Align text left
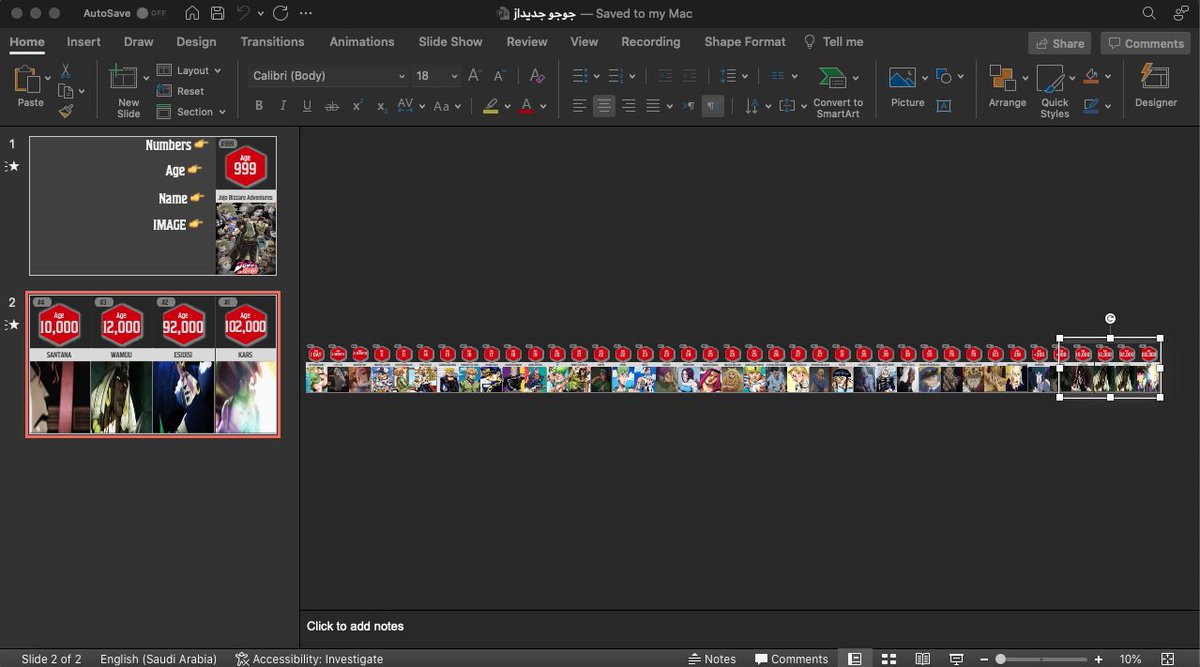Viewport: 1200px width, 667px height. [580, 106]
